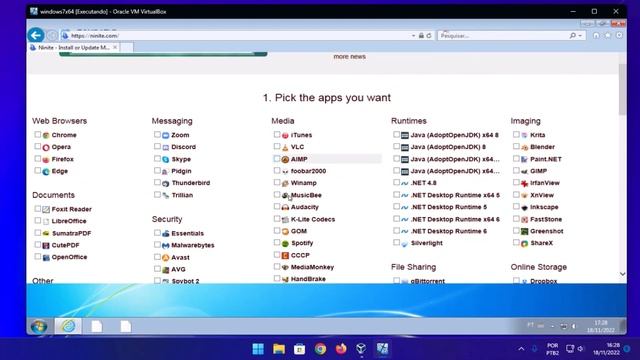Image resolution: width=640 pixels, height=360 pixels.
Task: Click the VLC cone icon
Action: [x=285, y=147]
